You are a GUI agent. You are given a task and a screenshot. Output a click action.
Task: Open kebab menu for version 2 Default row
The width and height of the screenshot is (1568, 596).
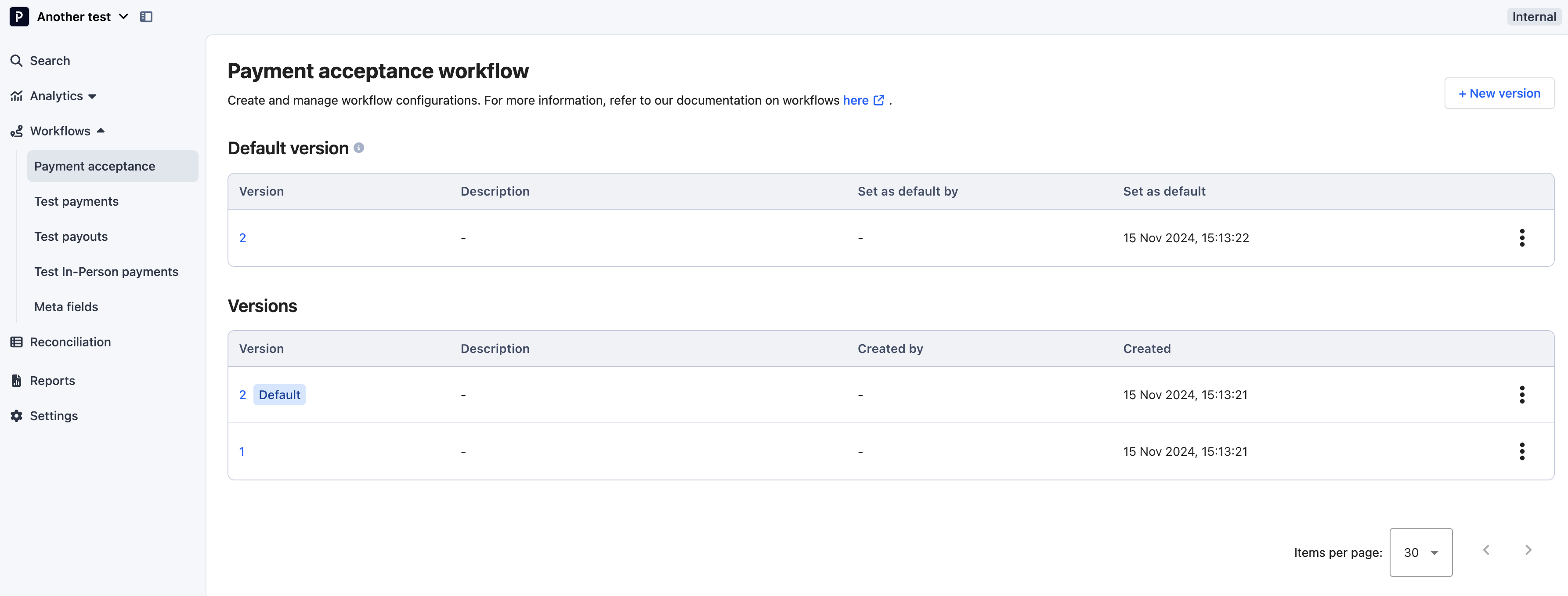pyautogui.click(x=1522, y=395)
